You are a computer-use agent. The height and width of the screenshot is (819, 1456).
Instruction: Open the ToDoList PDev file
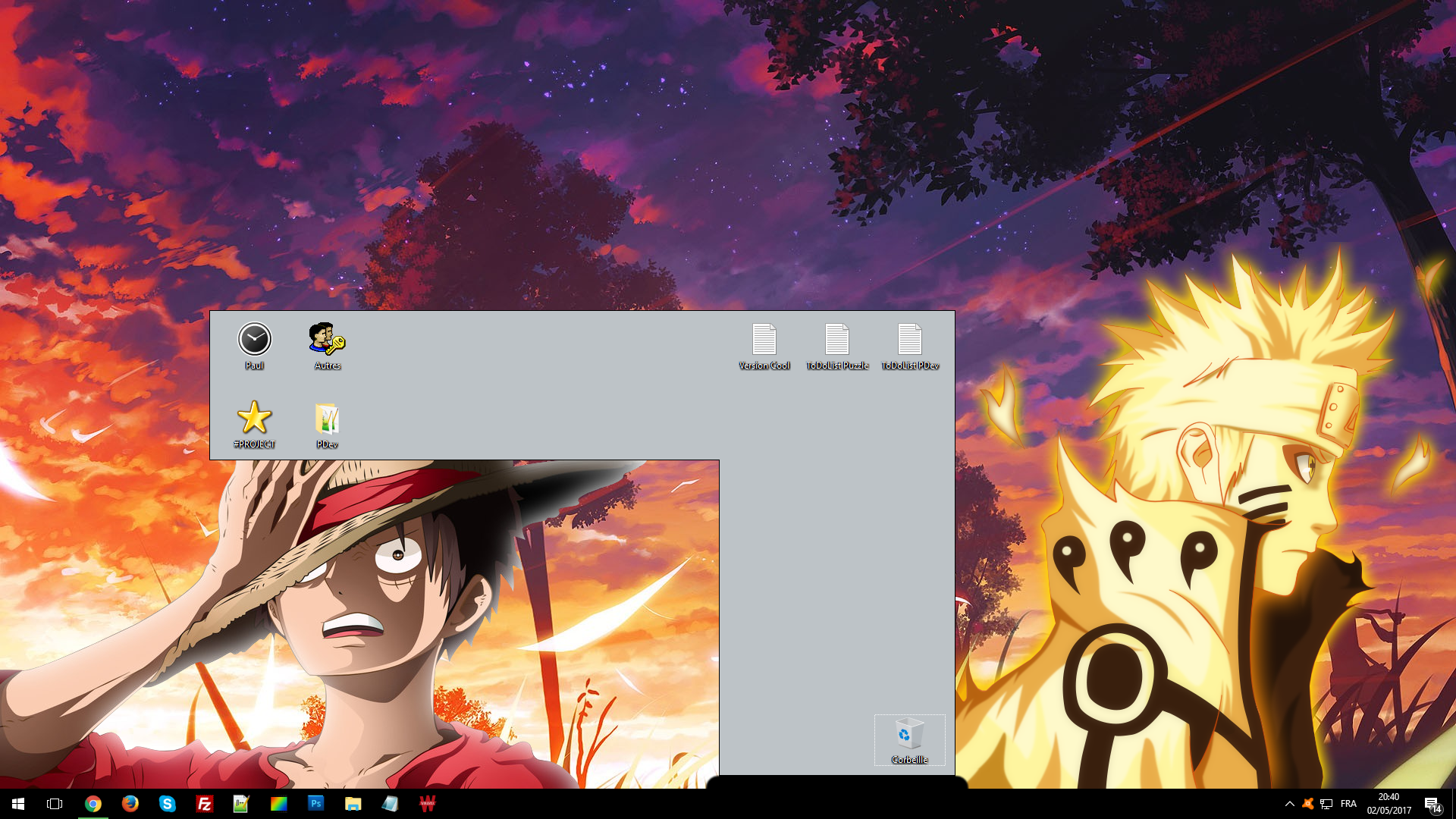[910, 346]
